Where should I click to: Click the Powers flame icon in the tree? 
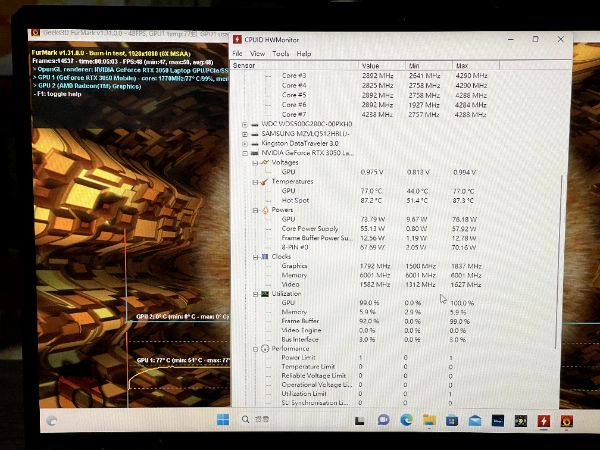click(265, 210)
